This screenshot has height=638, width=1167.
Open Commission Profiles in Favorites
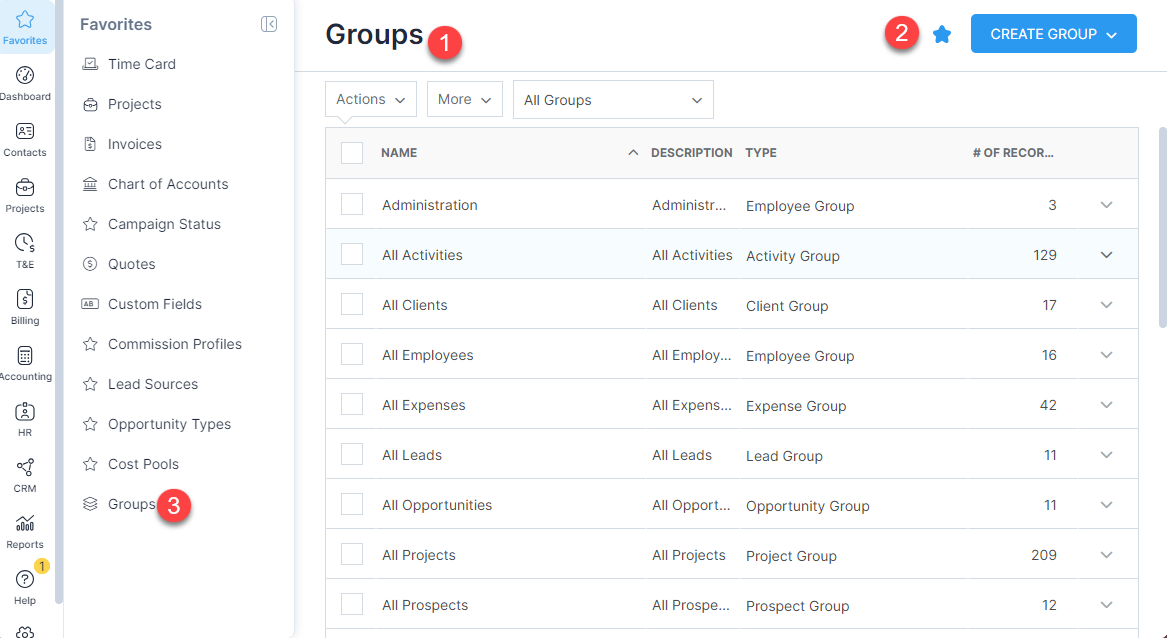(x=174, y=344)
